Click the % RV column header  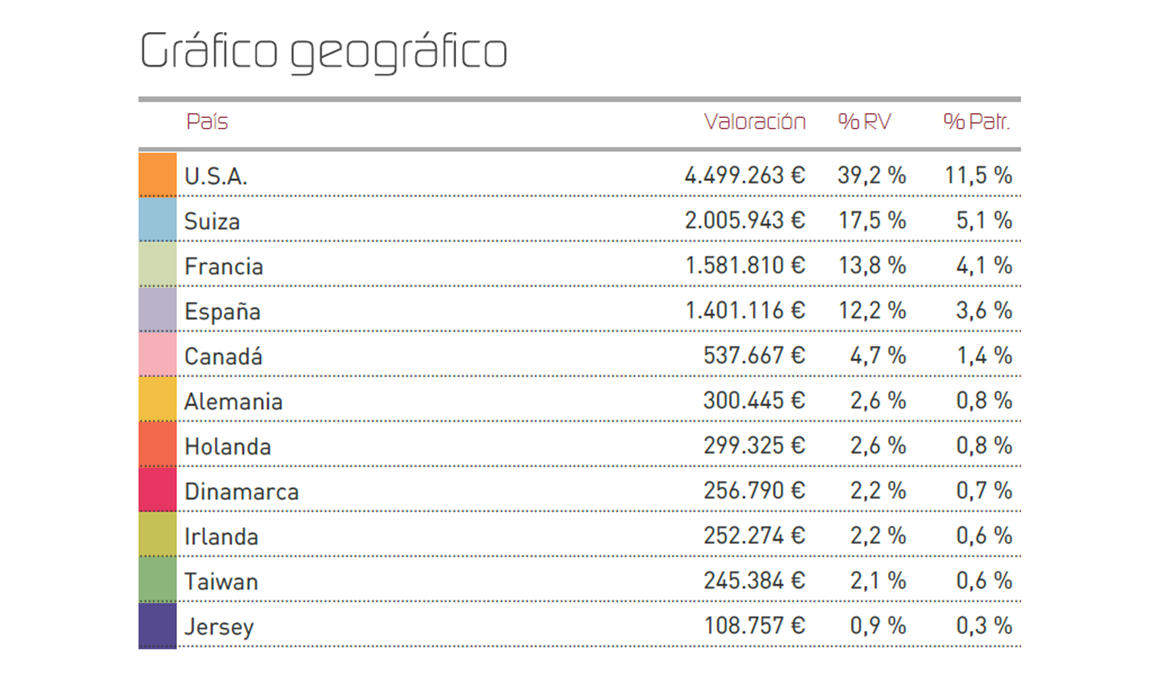[x=864, y=122]
